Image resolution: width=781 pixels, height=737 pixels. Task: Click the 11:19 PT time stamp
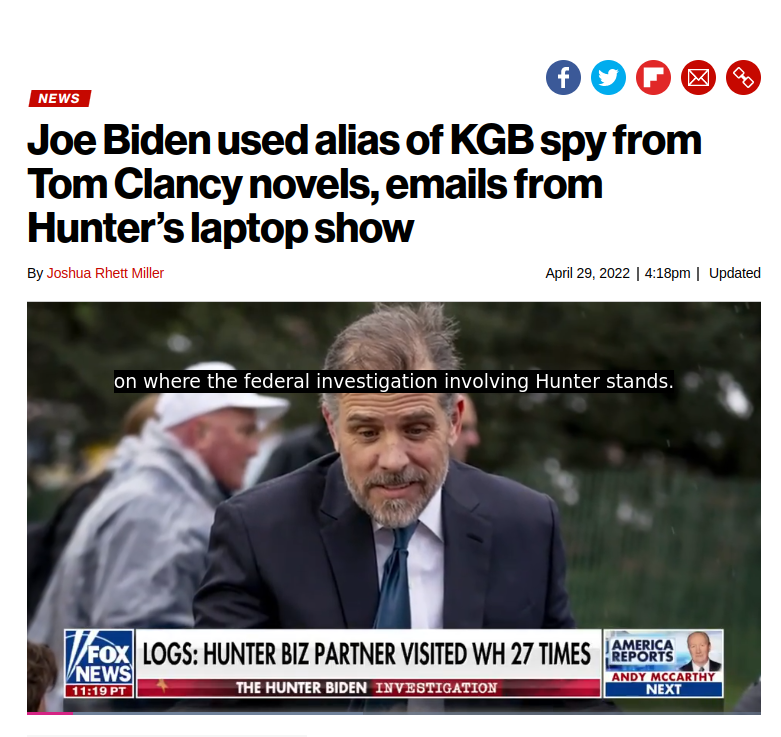tap(99, 691)
